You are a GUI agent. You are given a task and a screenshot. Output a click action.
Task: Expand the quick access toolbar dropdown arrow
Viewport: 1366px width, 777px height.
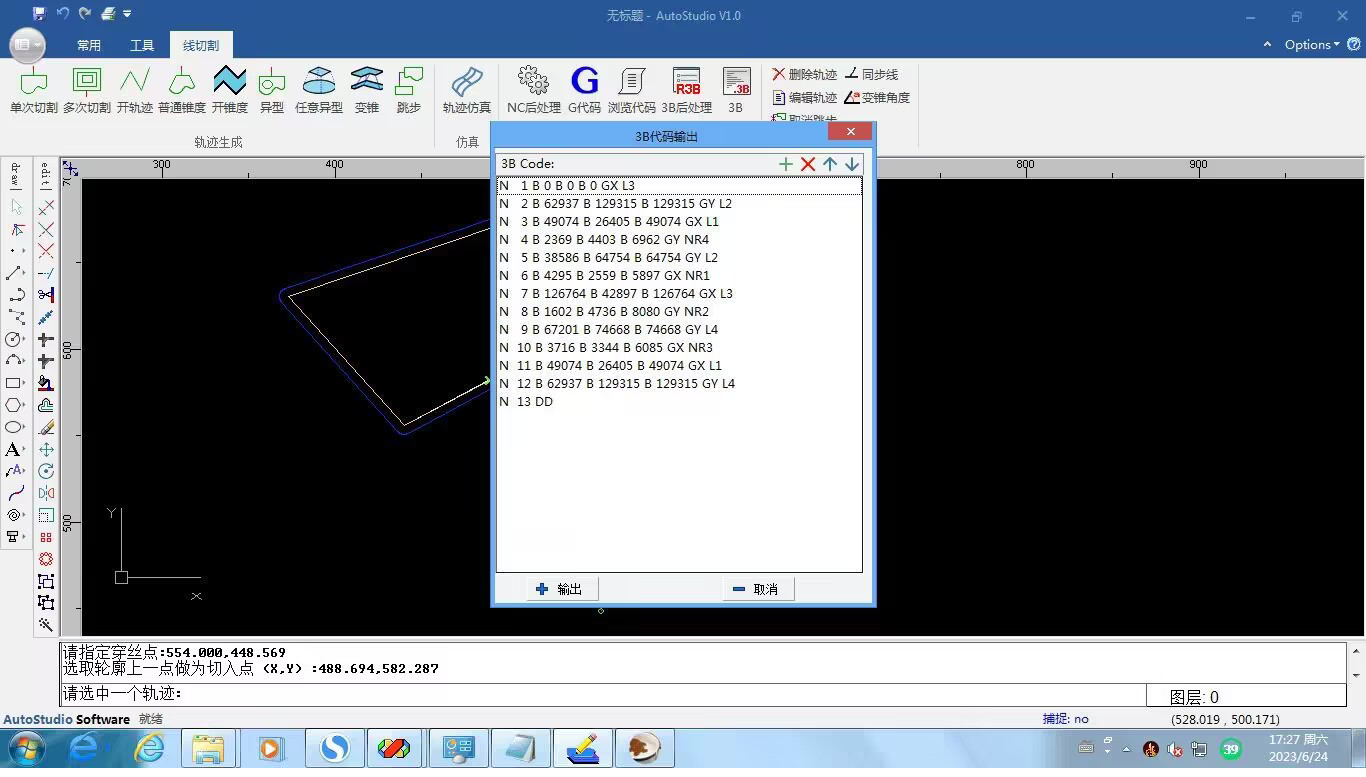tap(127, 14)
